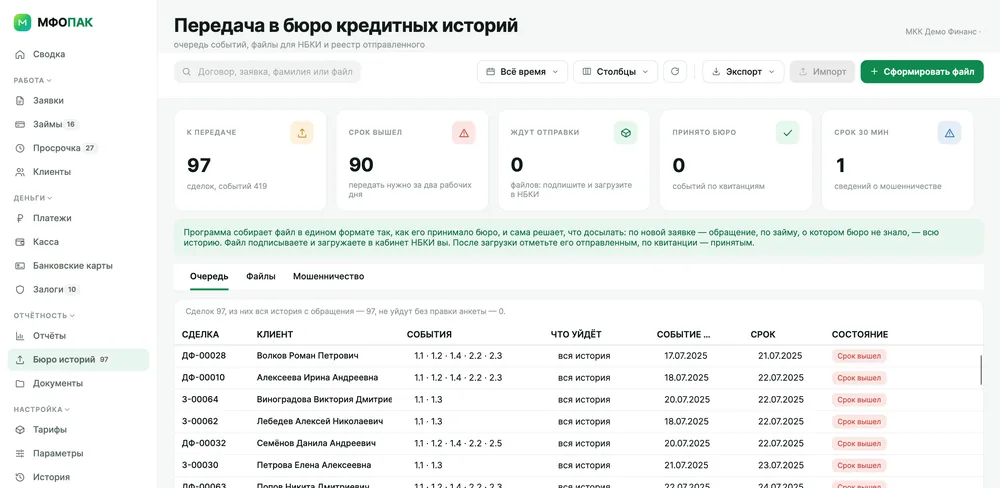Click the red warning icon on Срок вышел card
1000x488 pixels.
click(x=464, y=133)
